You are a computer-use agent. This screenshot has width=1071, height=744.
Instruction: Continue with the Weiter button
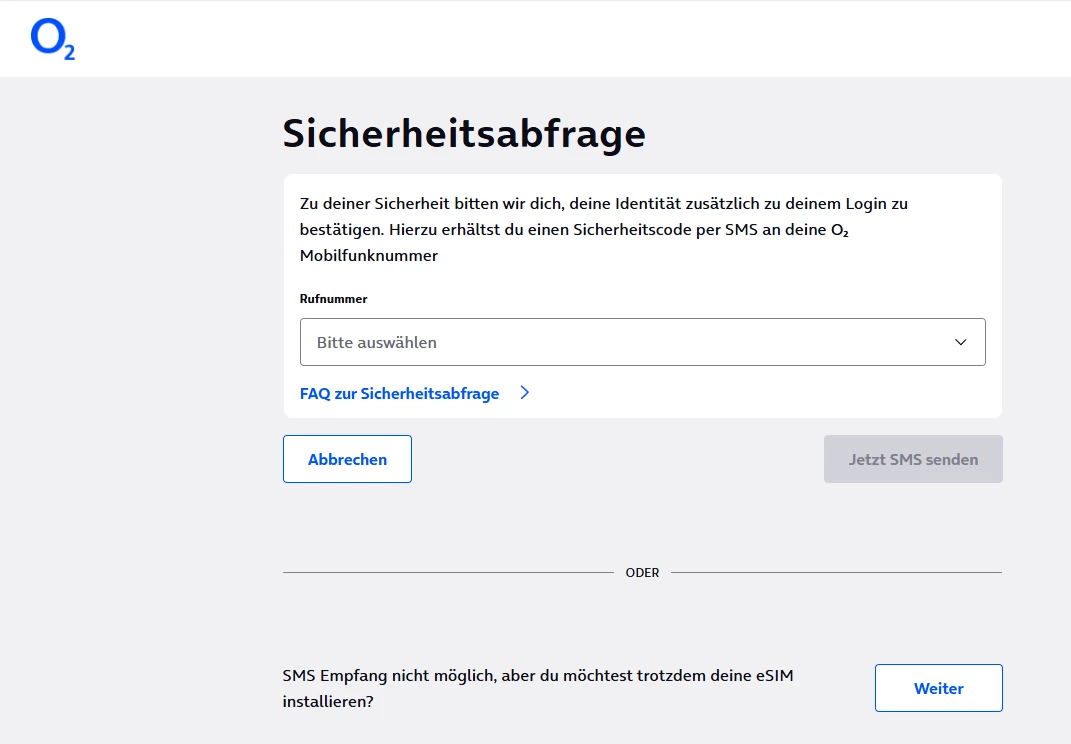938,688
